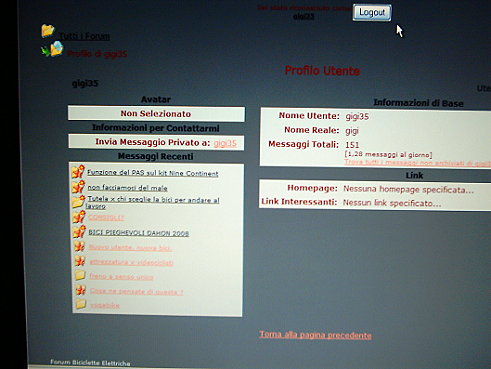Select the Profilo di gigi35 breadcrumb
This screenshot has height=369, width=491.
point(97,54)
